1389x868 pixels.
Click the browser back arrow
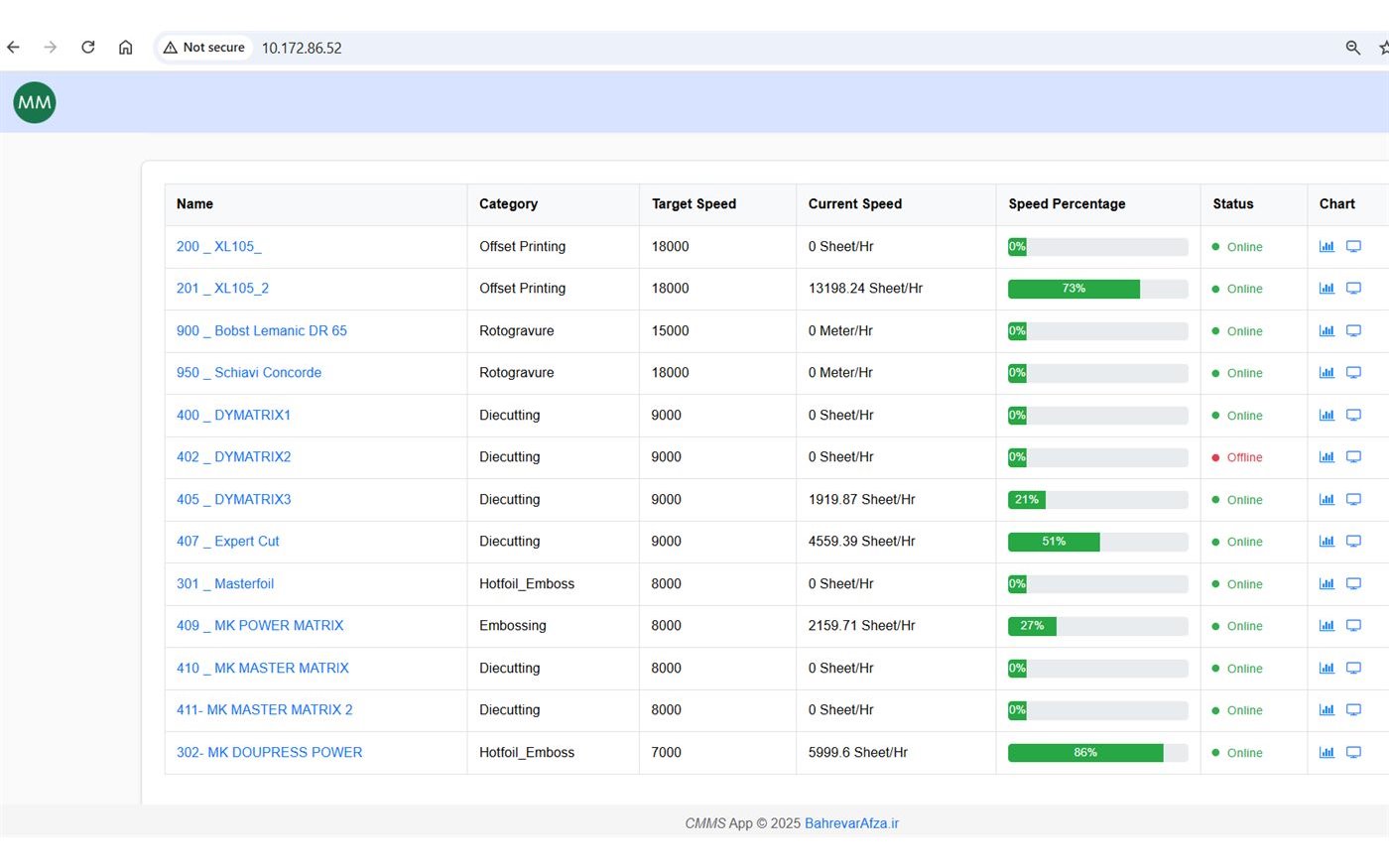tap(13, 48)
